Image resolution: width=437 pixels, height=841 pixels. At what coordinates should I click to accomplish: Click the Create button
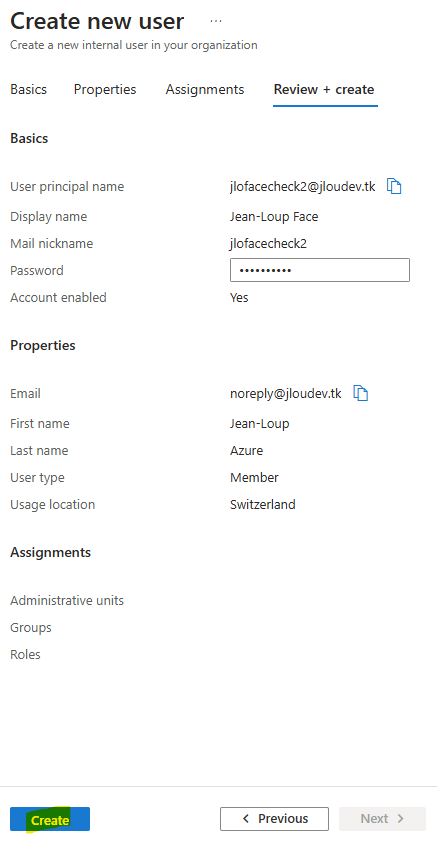[x=50, y=819]
